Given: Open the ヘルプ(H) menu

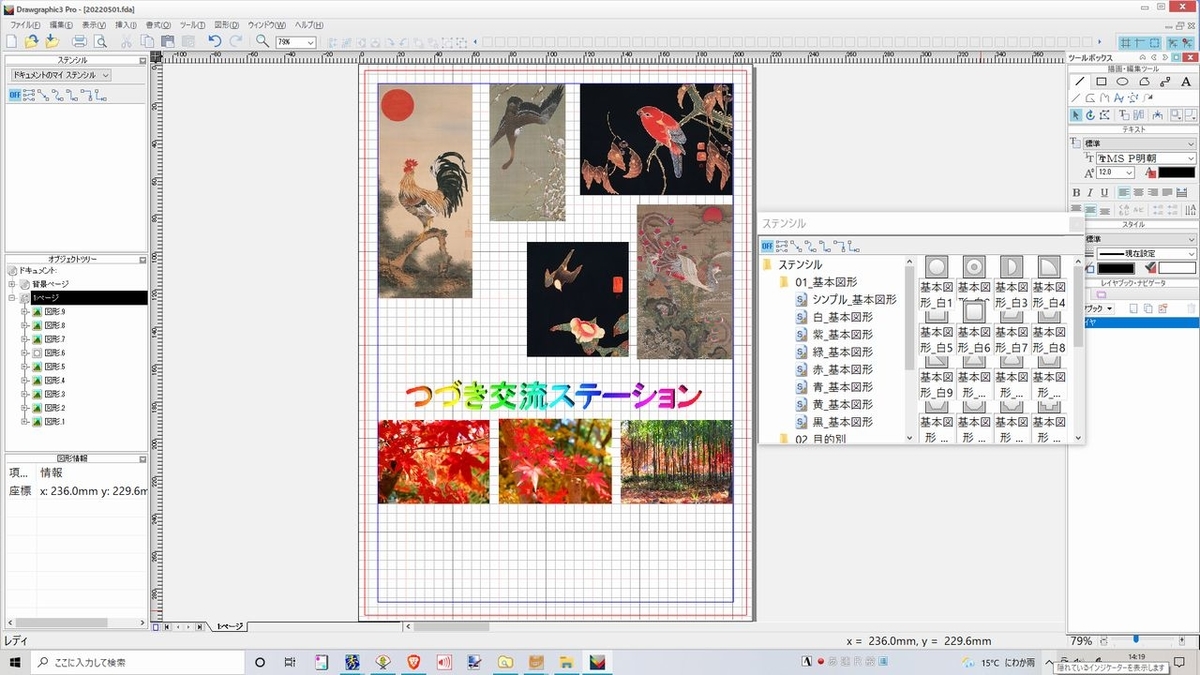Looking at the screenshot, I should tap(309, 24).
